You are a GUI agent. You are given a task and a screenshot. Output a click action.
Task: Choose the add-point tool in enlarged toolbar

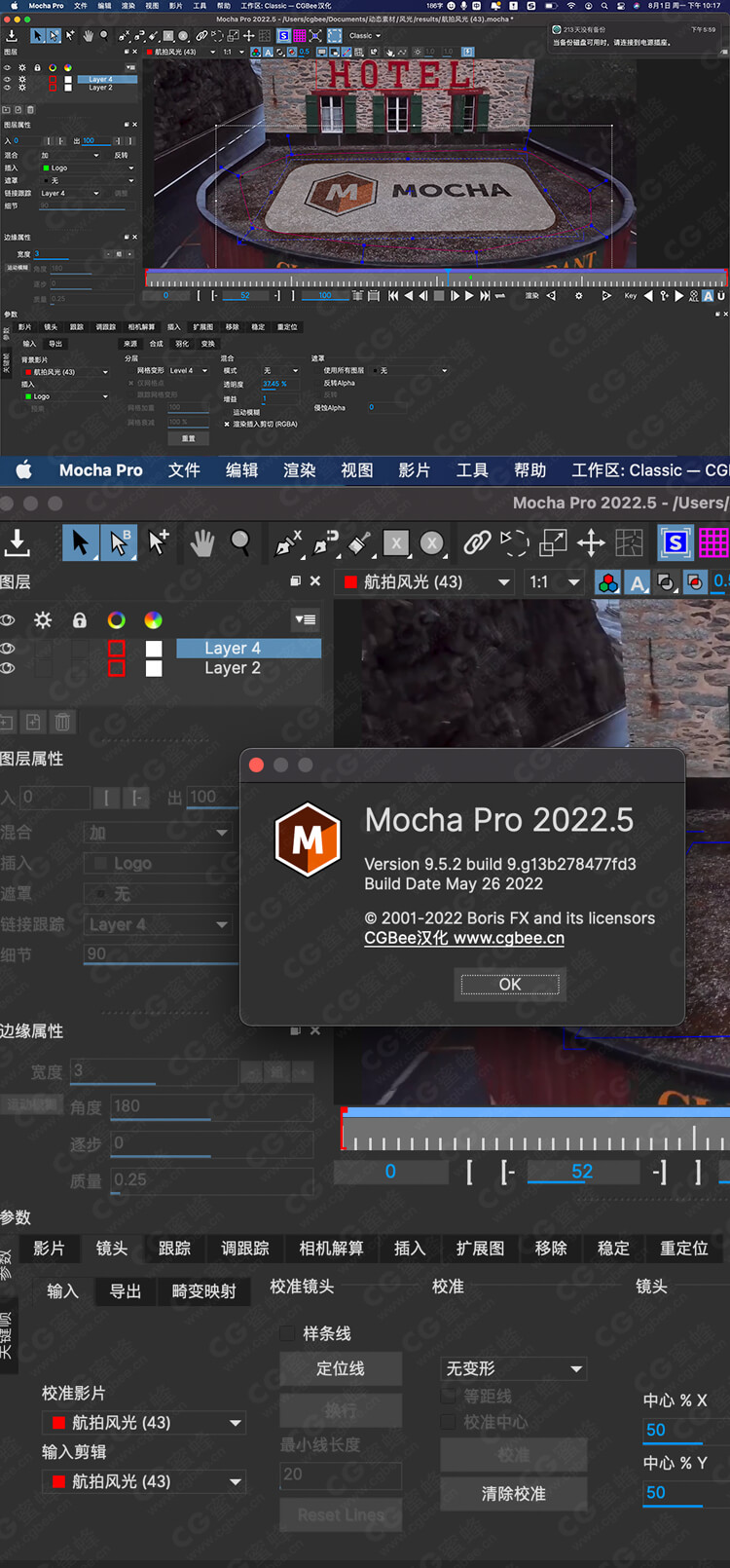click(x=159, y=542)
